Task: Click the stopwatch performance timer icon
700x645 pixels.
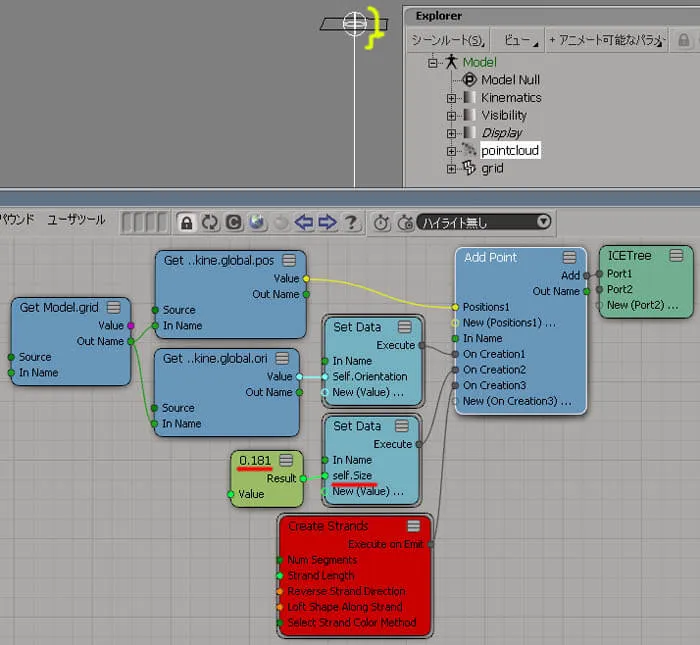Action: pos(382,222)
